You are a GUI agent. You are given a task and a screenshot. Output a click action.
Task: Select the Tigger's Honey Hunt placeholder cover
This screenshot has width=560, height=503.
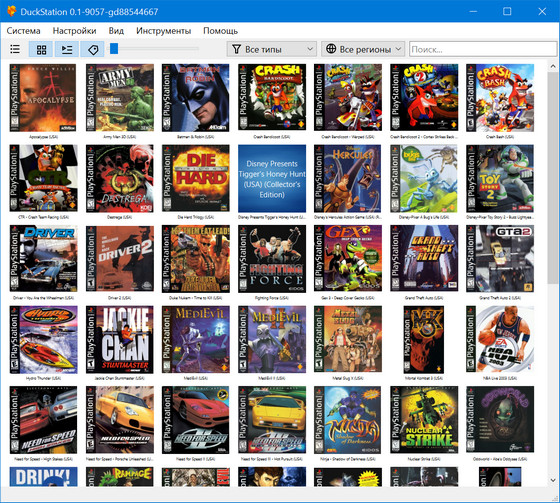pyautogui.click(x=272, y=178)
